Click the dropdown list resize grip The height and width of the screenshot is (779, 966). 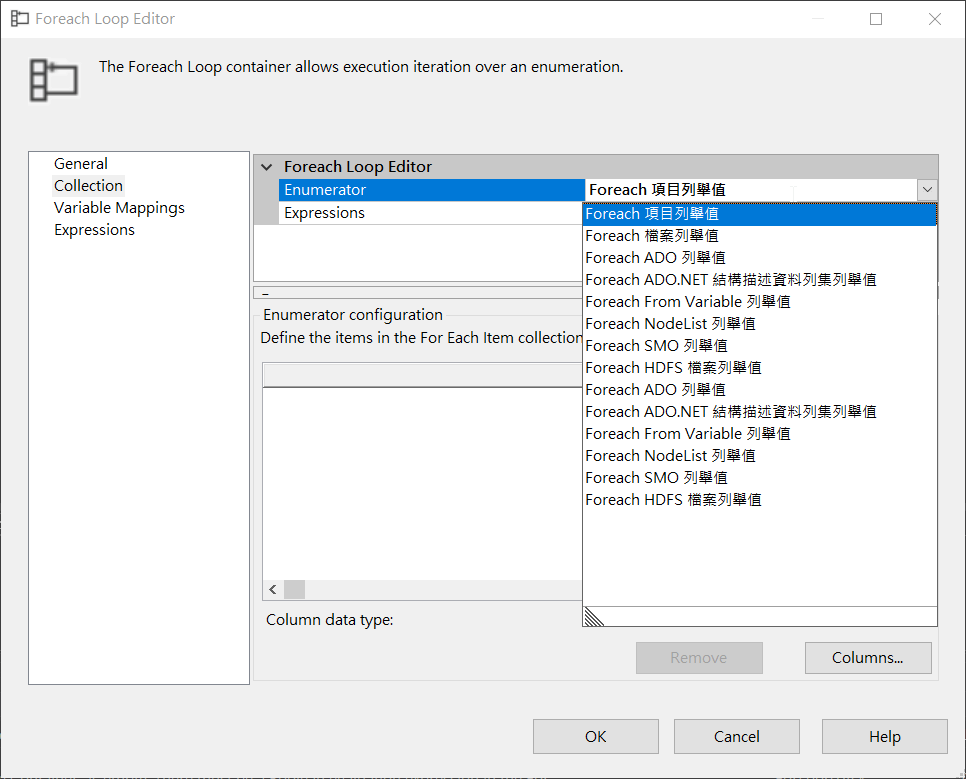(x=594, y=617)
